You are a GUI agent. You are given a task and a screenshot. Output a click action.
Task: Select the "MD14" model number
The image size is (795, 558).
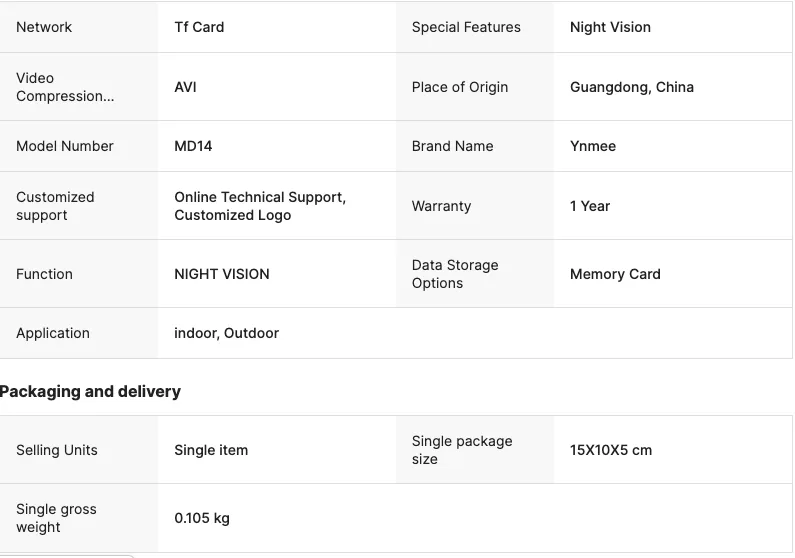pyautogui.click(x=193, y=146)
